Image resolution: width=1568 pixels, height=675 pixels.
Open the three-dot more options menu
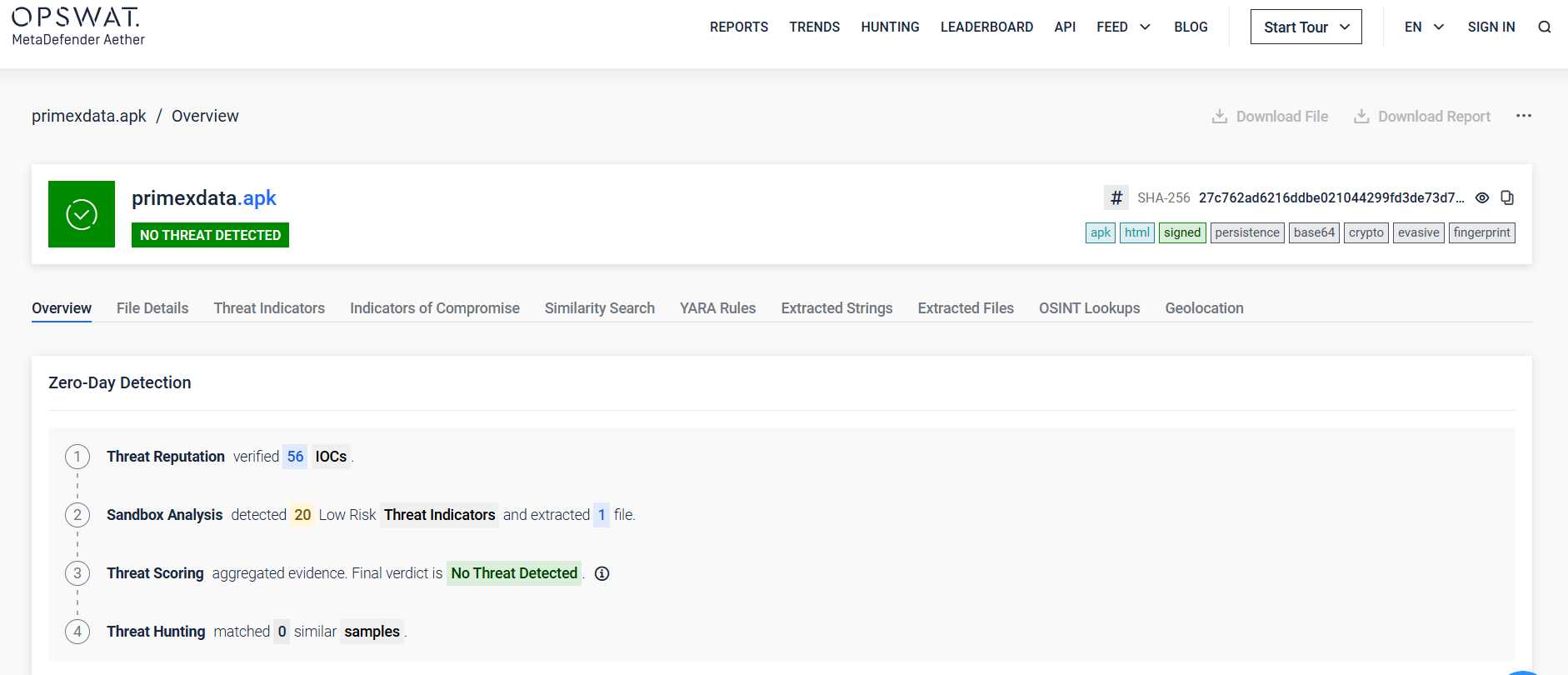(1524, 116)
